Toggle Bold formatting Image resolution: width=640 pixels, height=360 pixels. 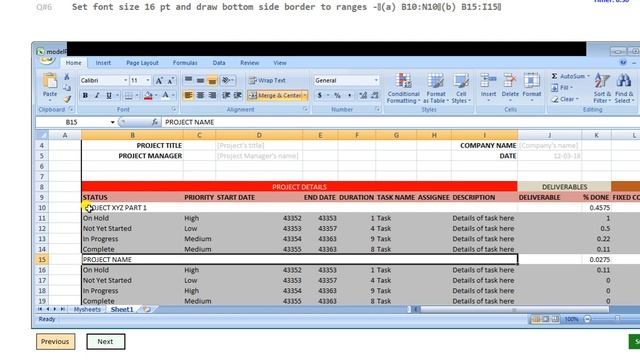pyautogui.click(x=85, y=96)
